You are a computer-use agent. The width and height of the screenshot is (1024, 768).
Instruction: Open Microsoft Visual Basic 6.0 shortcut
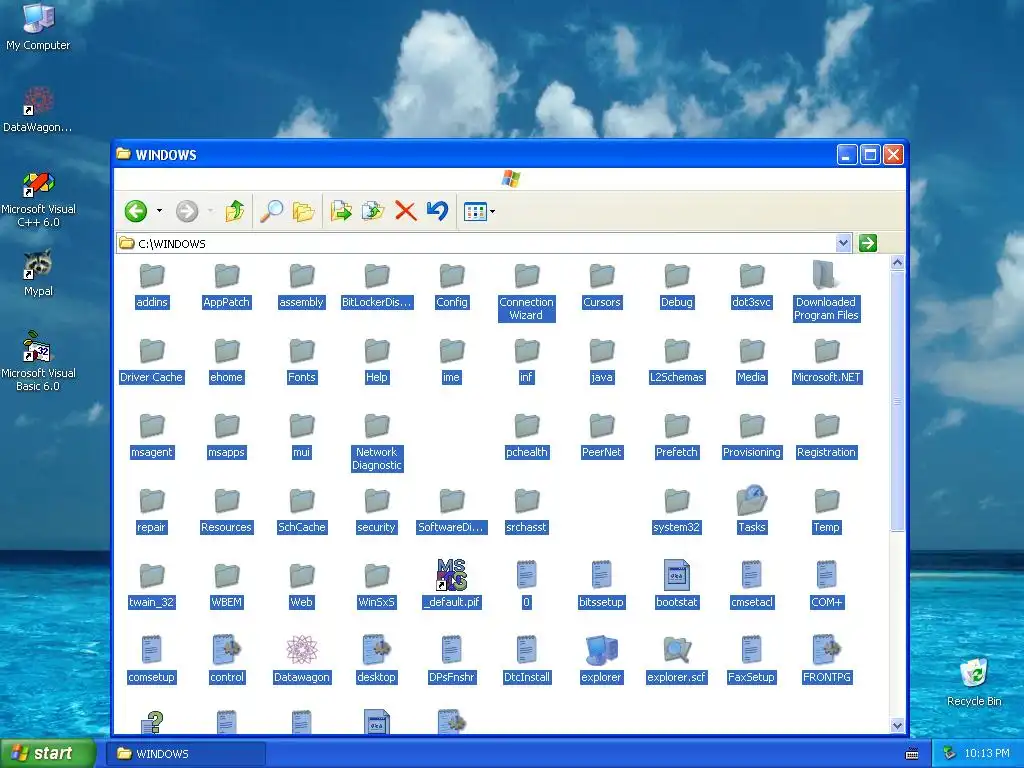[38, 362]
